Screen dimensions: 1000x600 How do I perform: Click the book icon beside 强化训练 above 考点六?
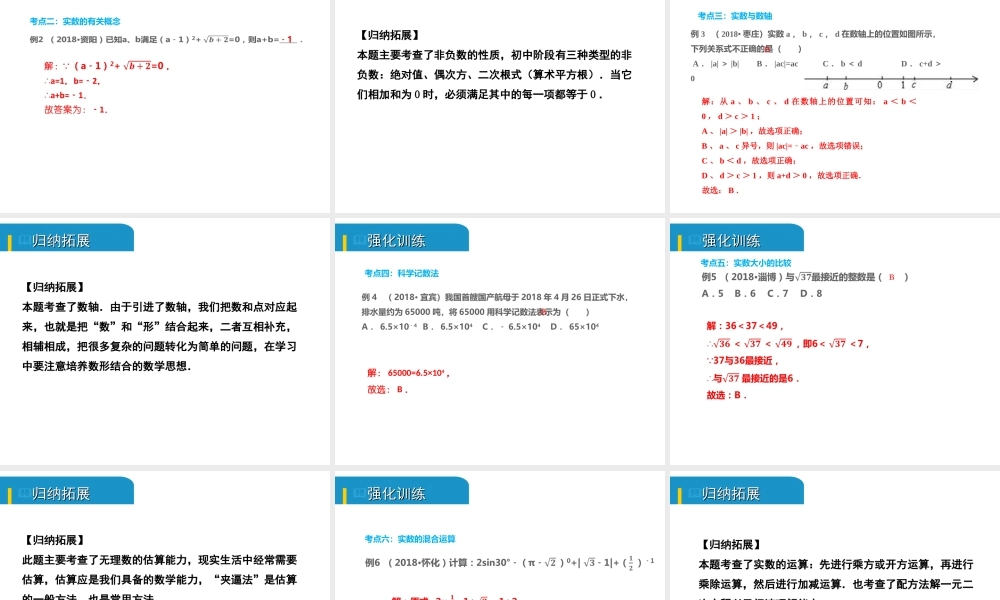point(359,493)
